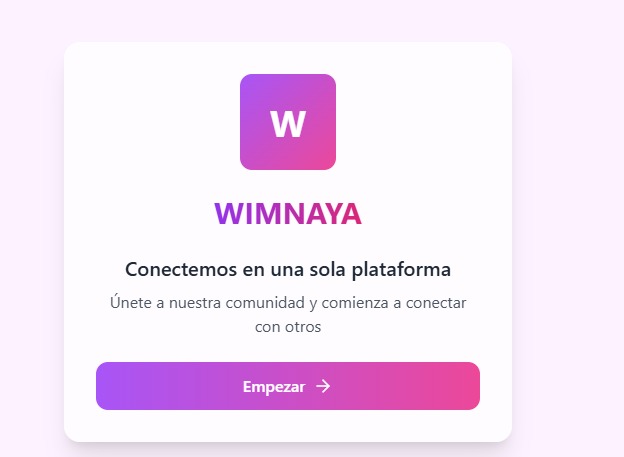Click the word 'plataforma' in the heading
The image size is (624, 457).
pos(401,270)
